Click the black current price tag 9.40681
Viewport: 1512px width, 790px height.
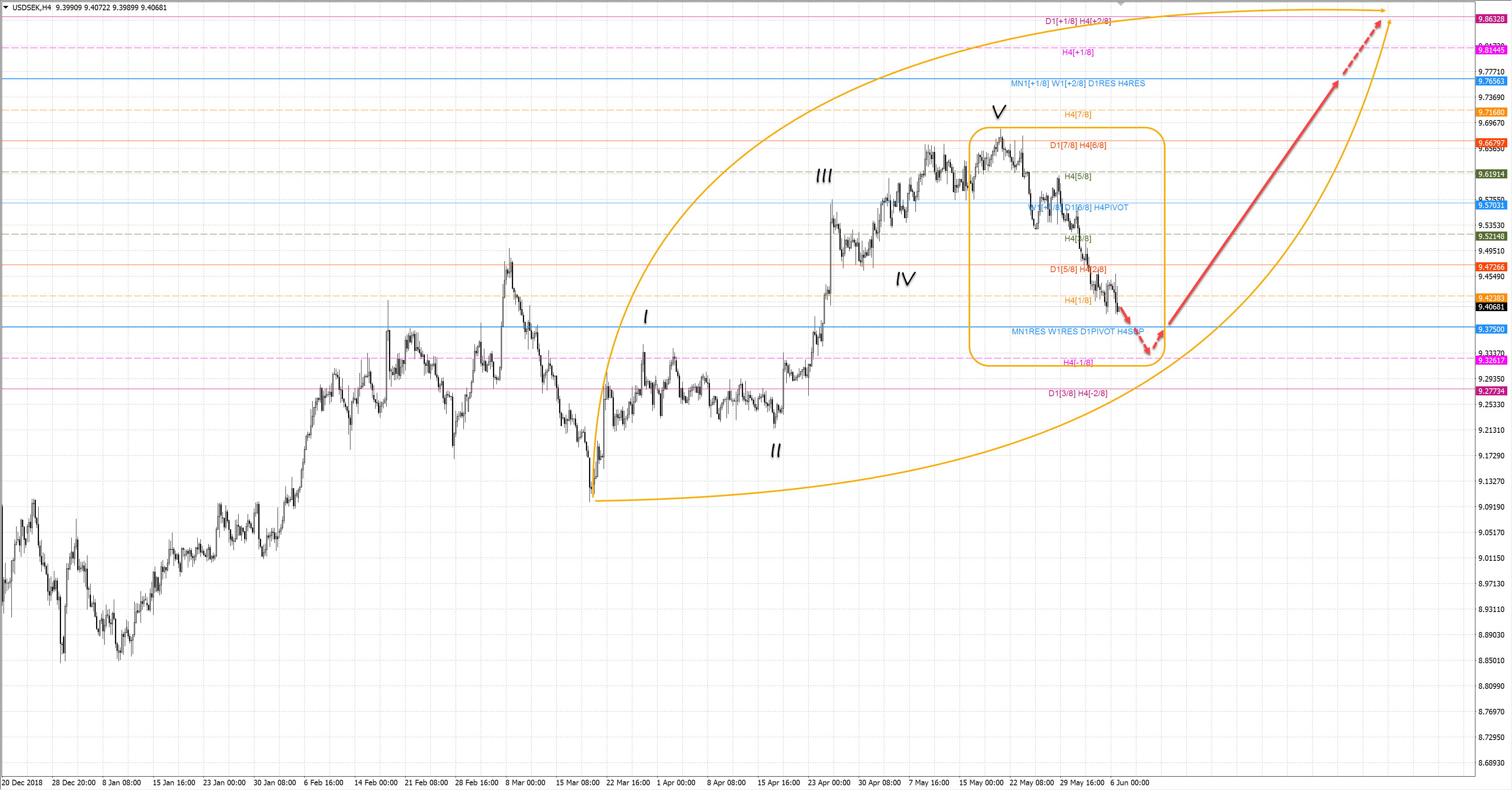click(1492, 306)
